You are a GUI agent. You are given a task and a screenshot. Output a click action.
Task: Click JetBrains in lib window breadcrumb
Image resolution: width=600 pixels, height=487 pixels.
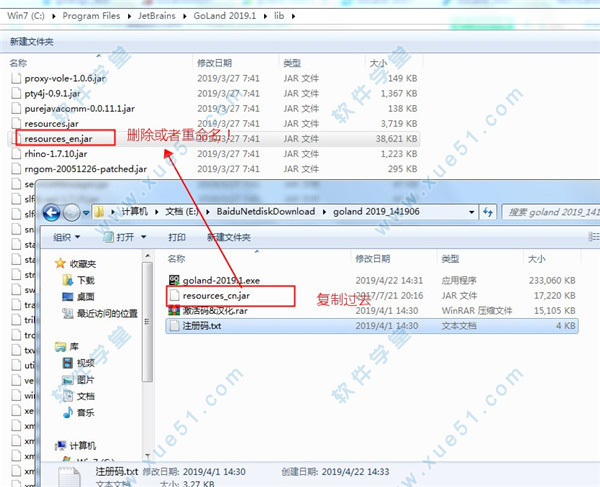[x=157, y=16]
